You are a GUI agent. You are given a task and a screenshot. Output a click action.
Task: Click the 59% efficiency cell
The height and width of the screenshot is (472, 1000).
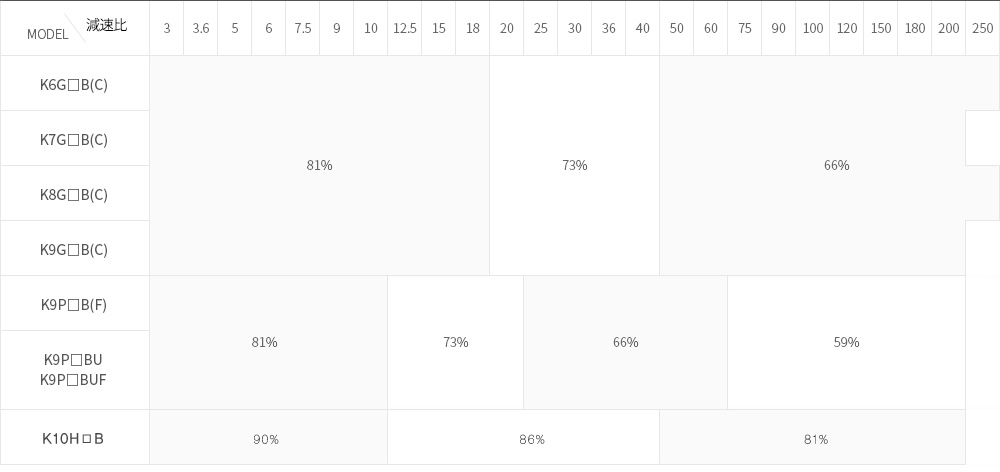point(846,343)
